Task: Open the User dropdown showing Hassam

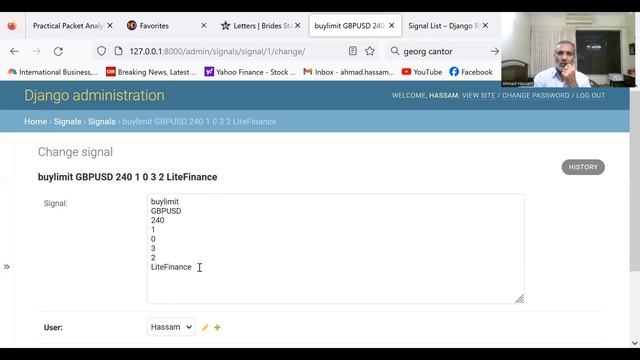Action: (171, 327)
